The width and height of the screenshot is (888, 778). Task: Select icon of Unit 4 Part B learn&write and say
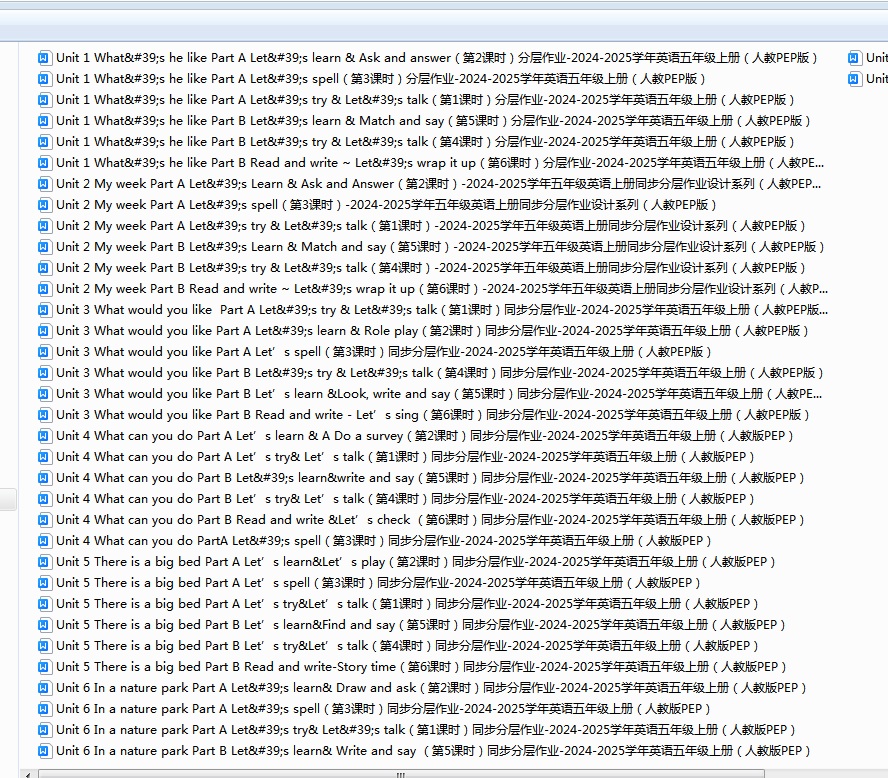click(44, 478)
